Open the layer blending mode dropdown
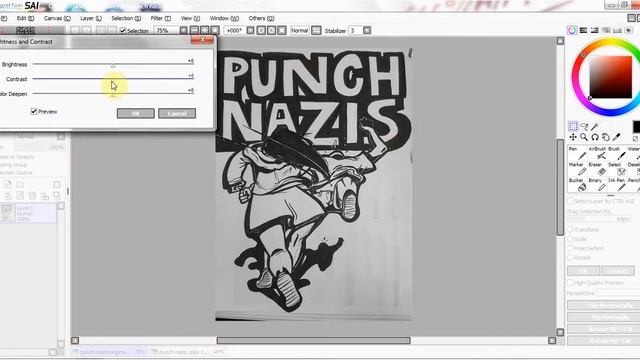The height and width of the screenshot is (360, 640). click(x=61, y=136)
